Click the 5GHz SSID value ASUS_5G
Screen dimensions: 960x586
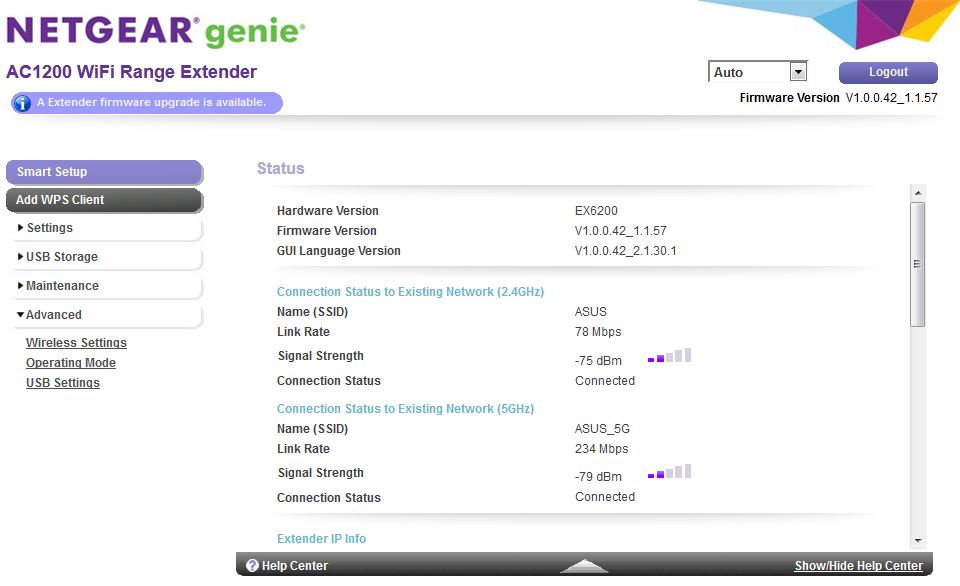602,429
